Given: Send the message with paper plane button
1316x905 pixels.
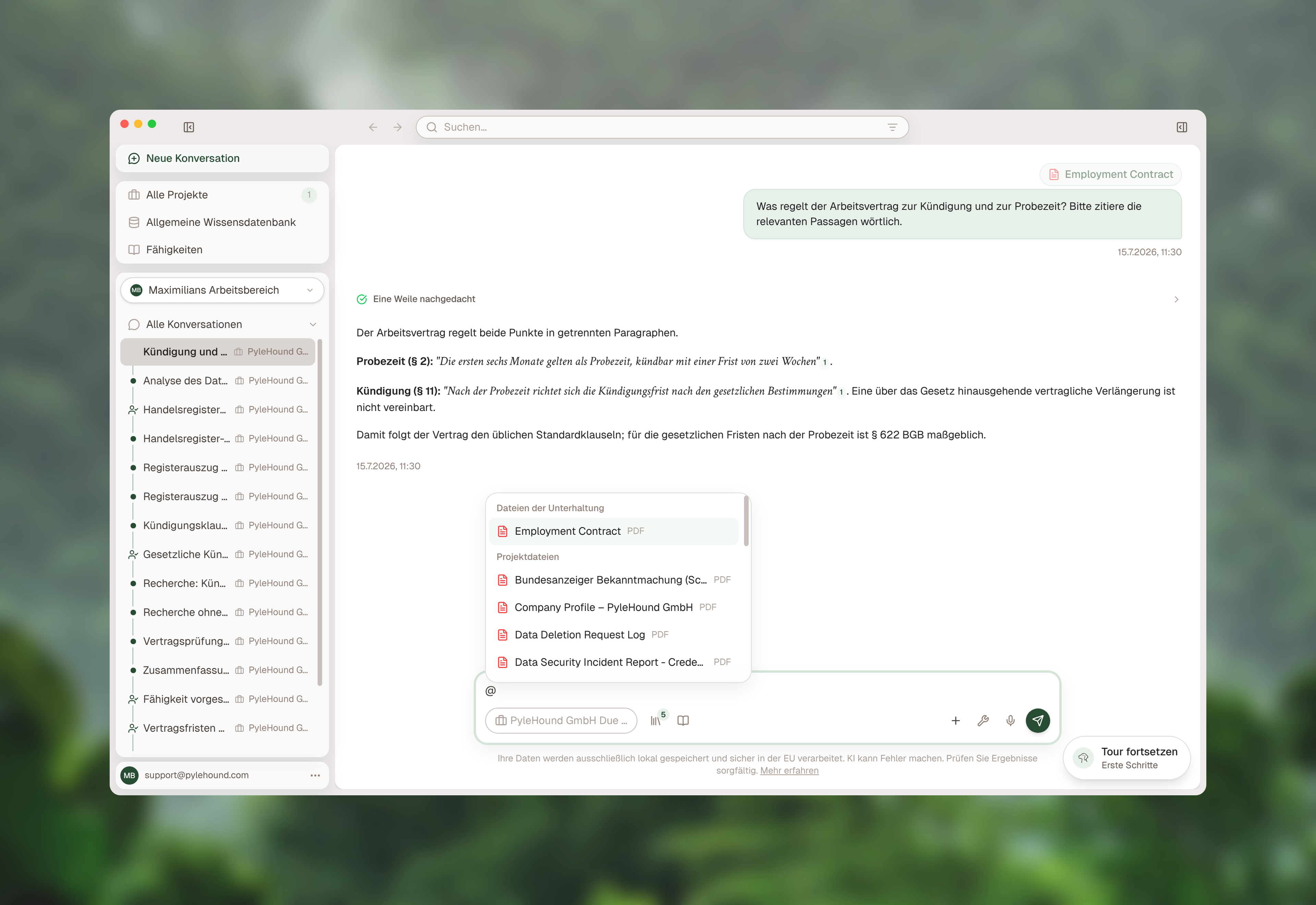Looking at the screenshot, I should (1037, 720).
